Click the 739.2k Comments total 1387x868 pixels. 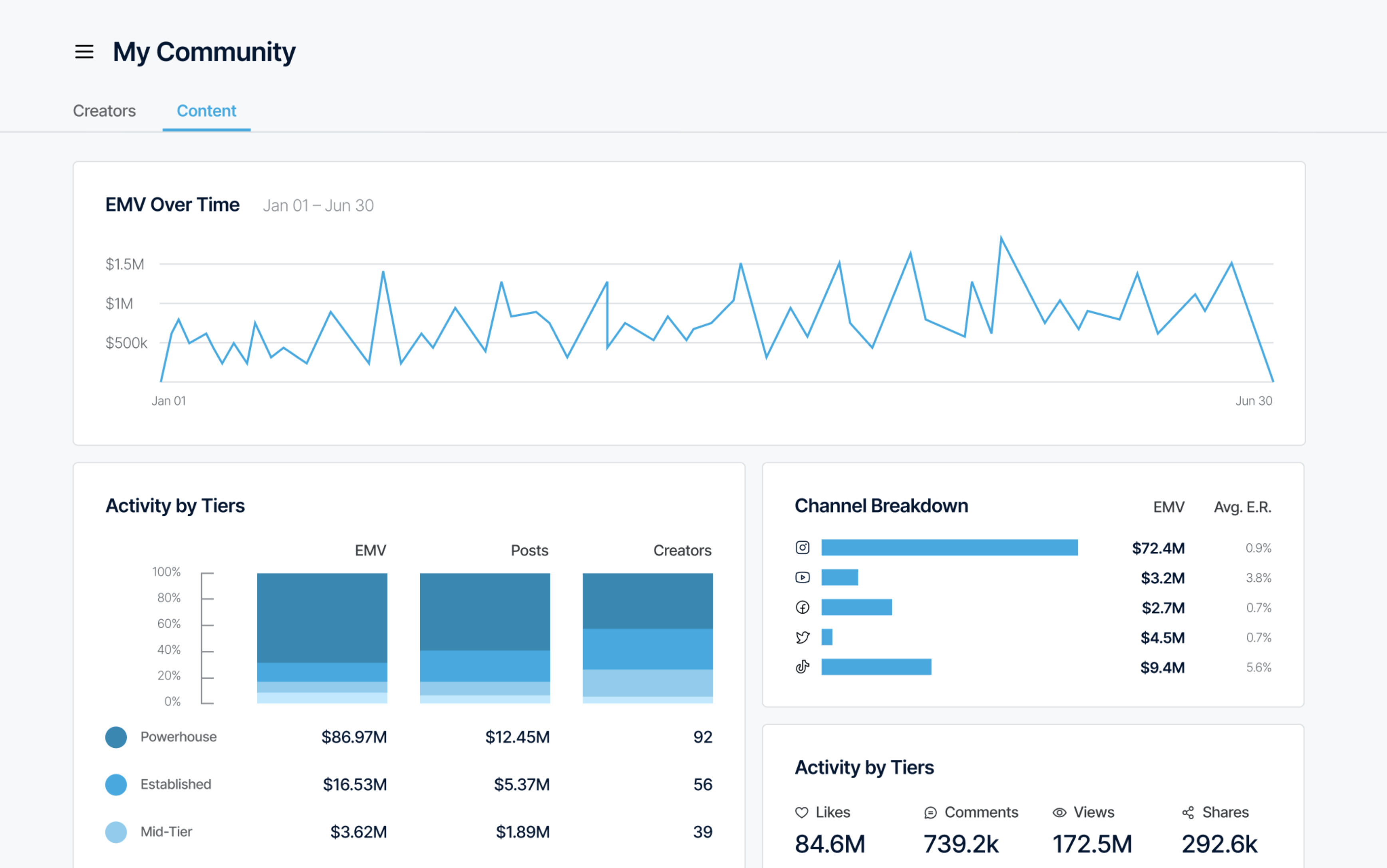962,844
